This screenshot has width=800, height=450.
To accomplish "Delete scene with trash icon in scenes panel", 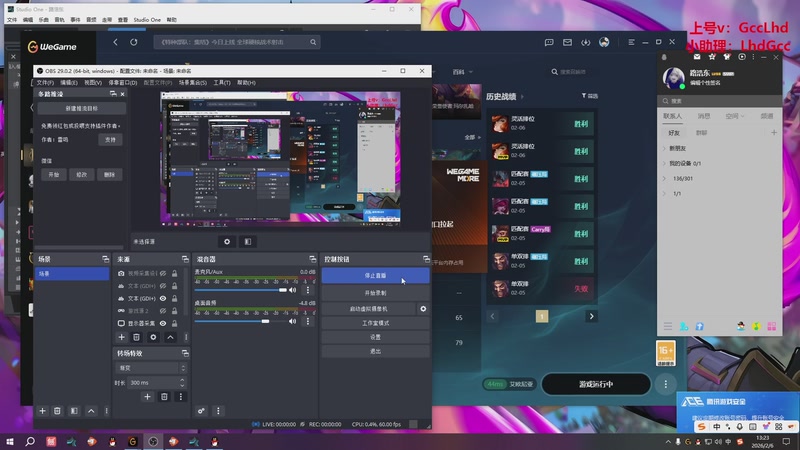I will (x=57, y=411).
